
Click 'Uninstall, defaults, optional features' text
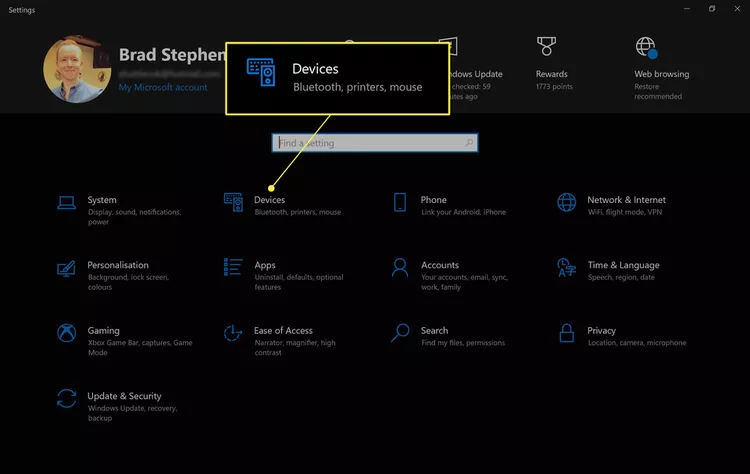[298, 282]
